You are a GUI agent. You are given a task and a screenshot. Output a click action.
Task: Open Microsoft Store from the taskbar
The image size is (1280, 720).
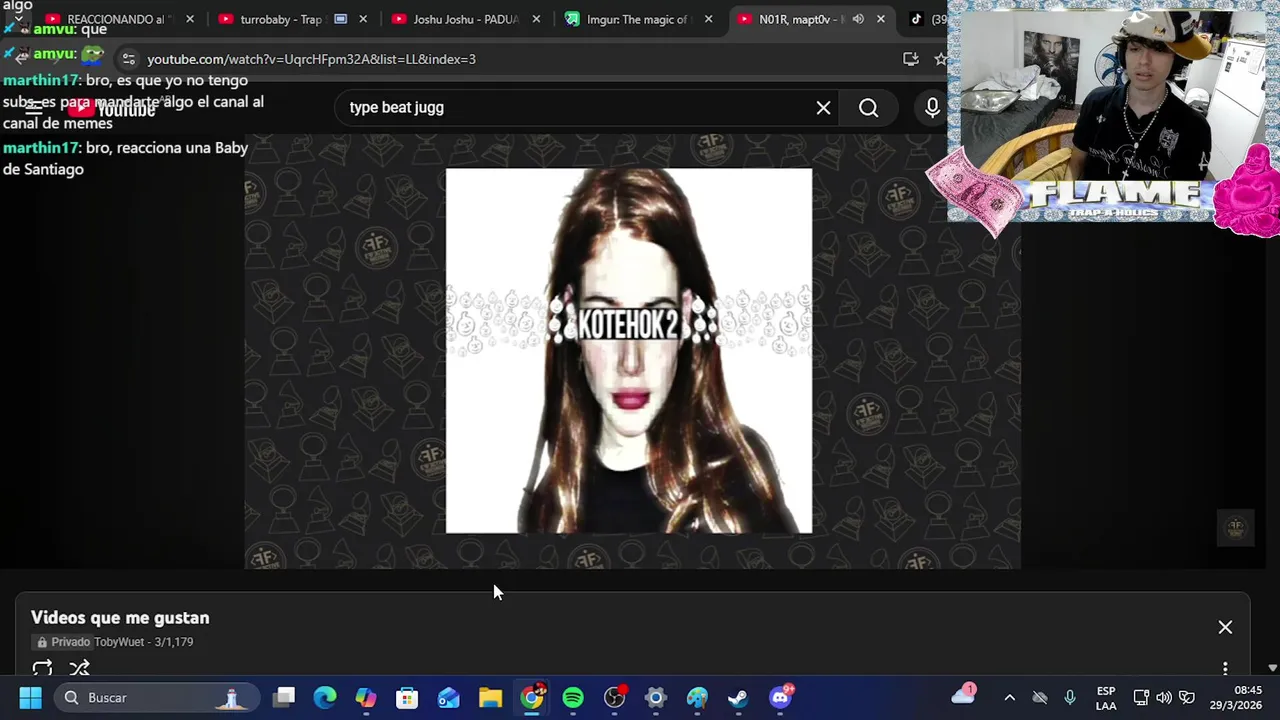(x=407, y=697)
